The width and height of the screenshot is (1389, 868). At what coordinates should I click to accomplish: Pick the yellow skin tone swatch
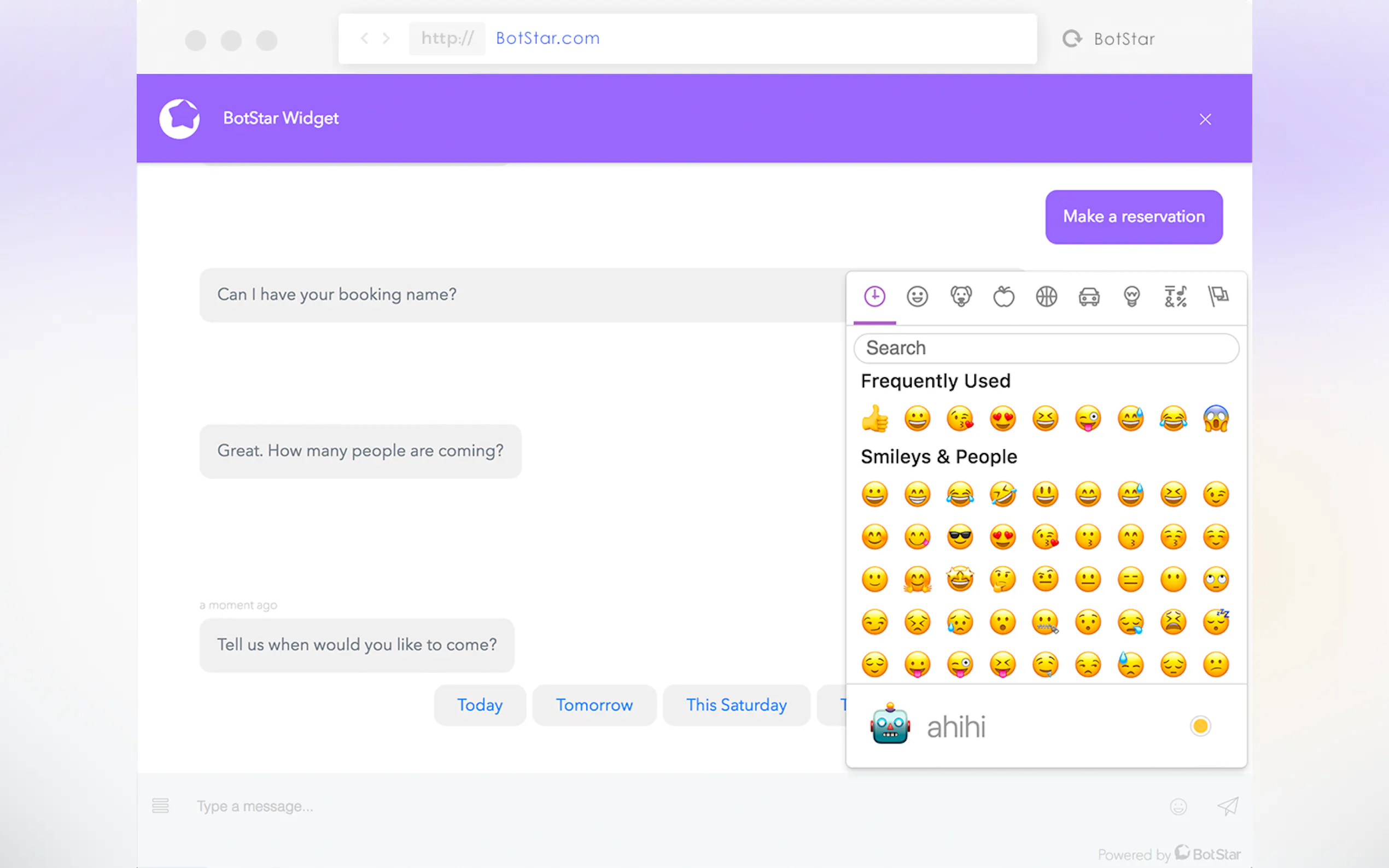tap(1200, 726)
